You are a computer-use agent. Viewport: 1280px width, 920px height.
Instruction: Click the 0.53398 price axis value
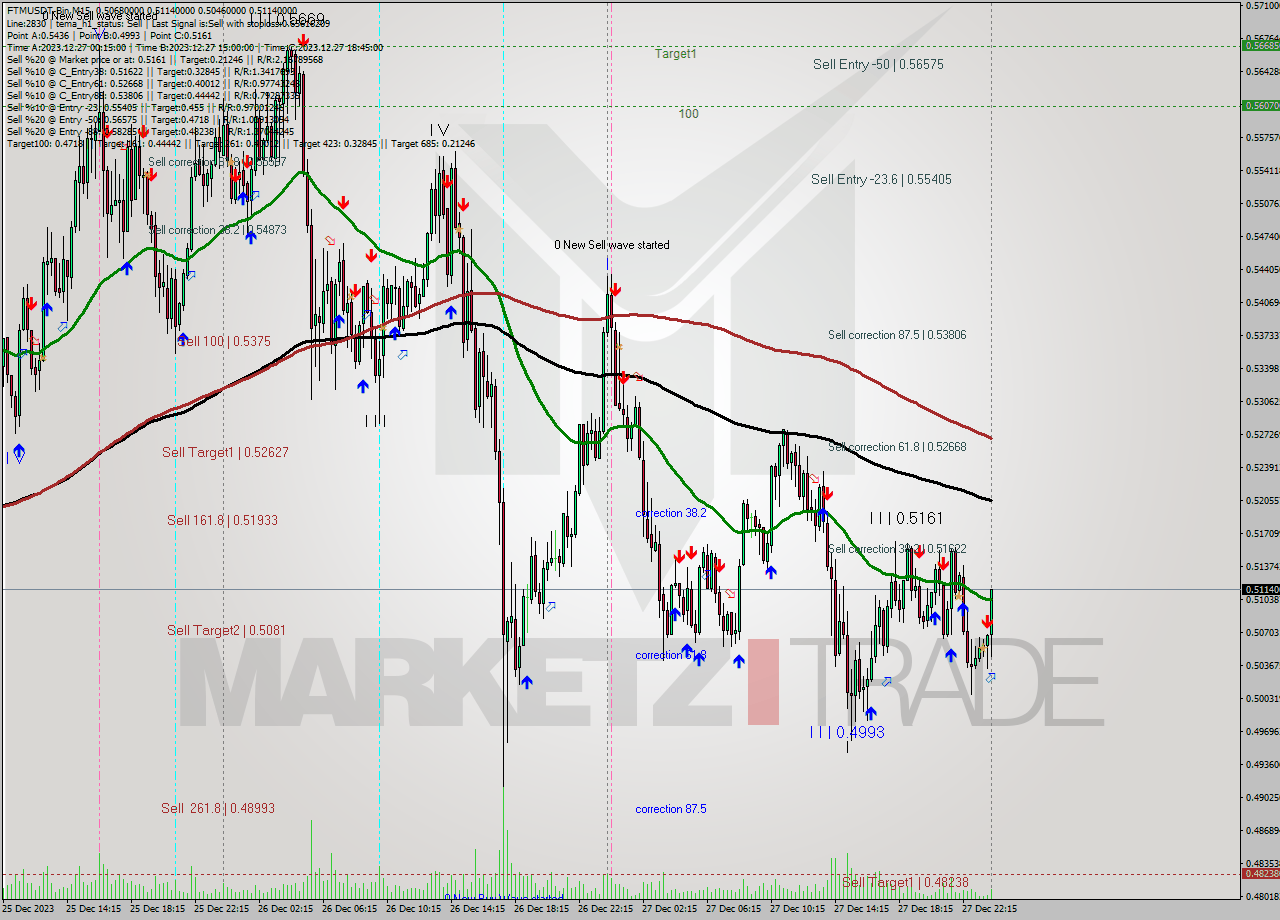tap(1262, 368)
